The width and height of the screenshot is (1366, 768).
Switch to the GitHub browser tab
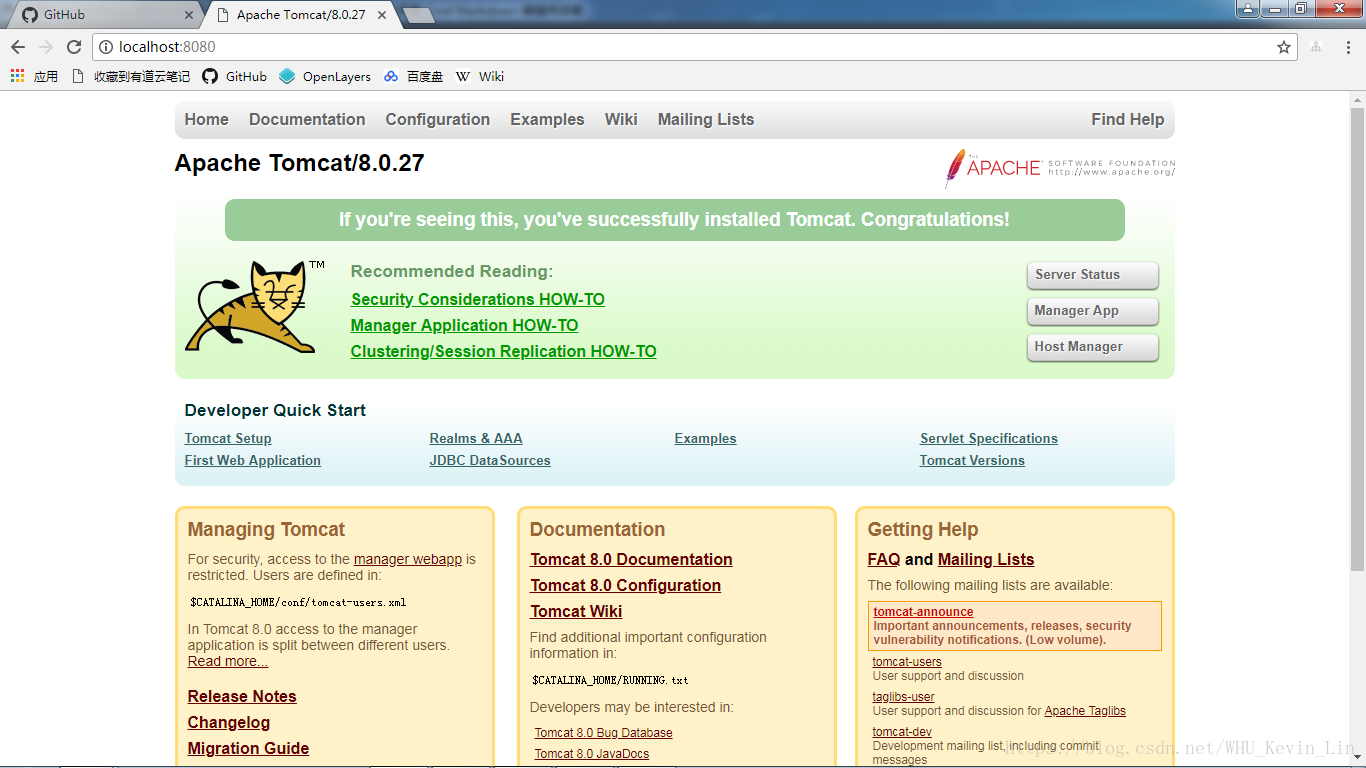click(100, 15)
